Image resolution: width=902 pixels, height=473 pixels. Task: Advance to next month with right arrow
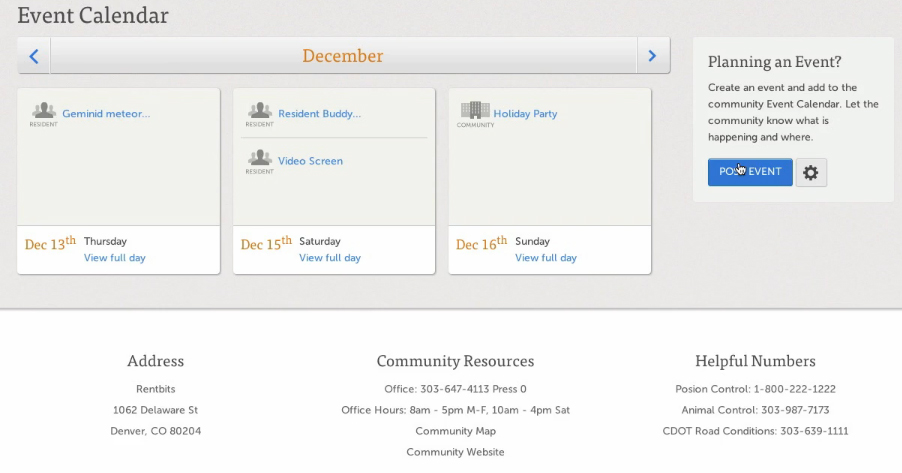[x=653, y=56]
